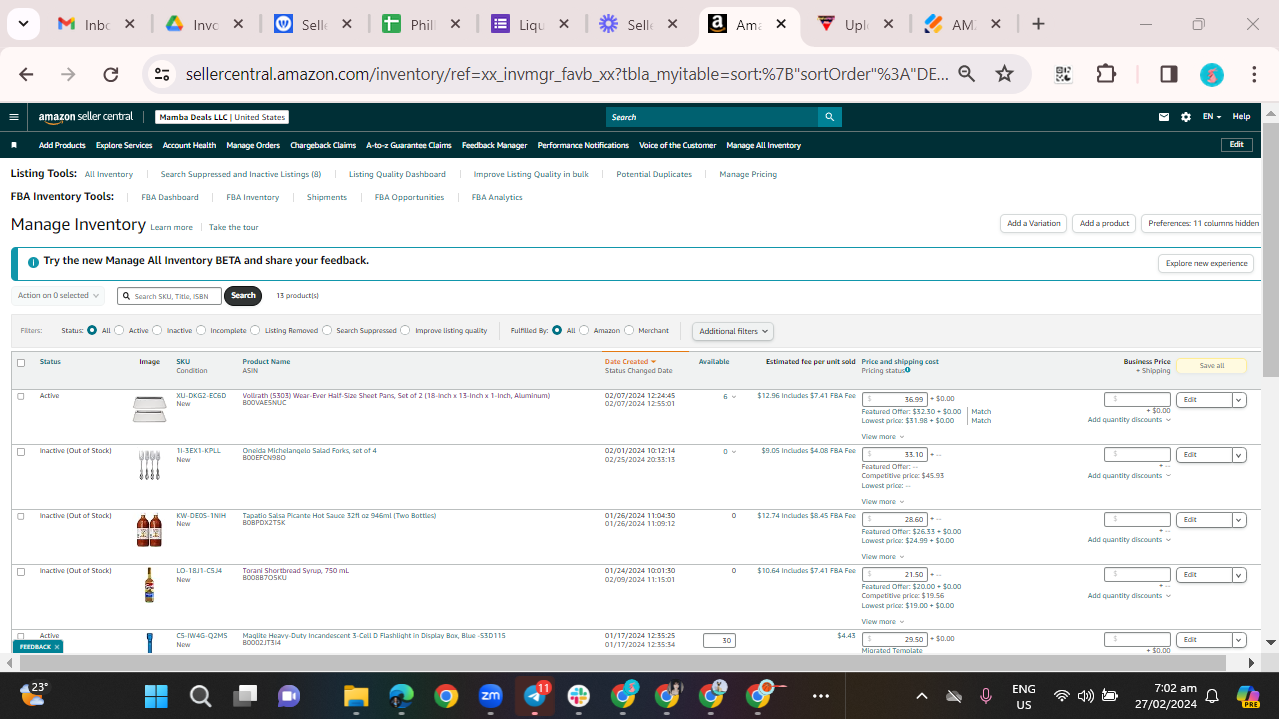Select the Active status filter
1279x719 pixels.
[x=119, y=330]
